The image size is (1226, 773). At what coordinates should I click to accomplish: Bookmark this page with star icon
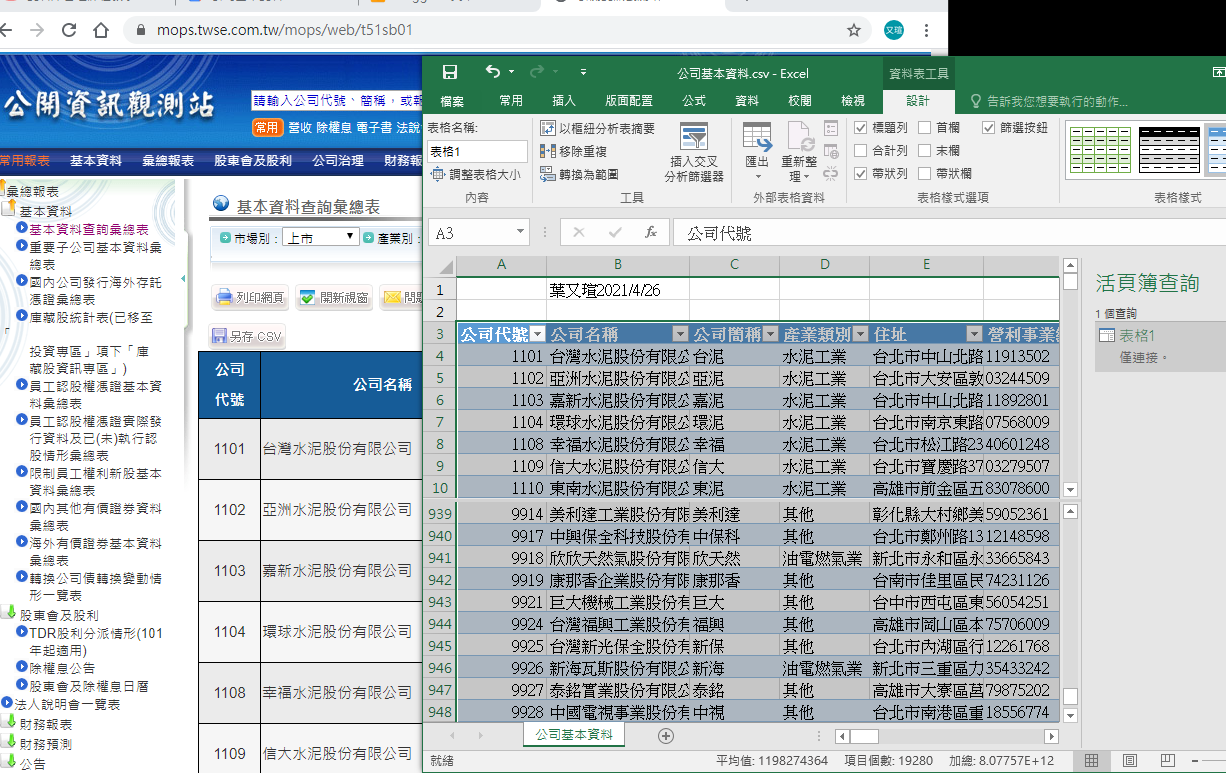(x=853, y=30)
